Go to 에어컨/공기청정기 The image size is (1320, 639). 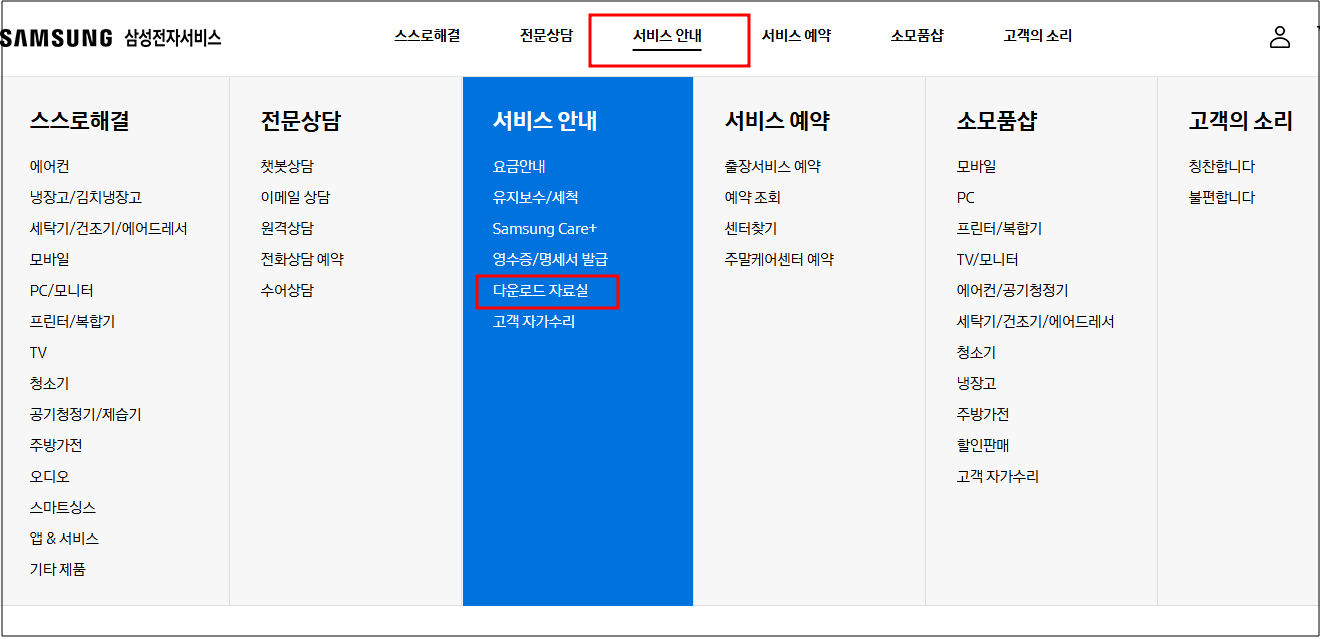click(1013, 291)
